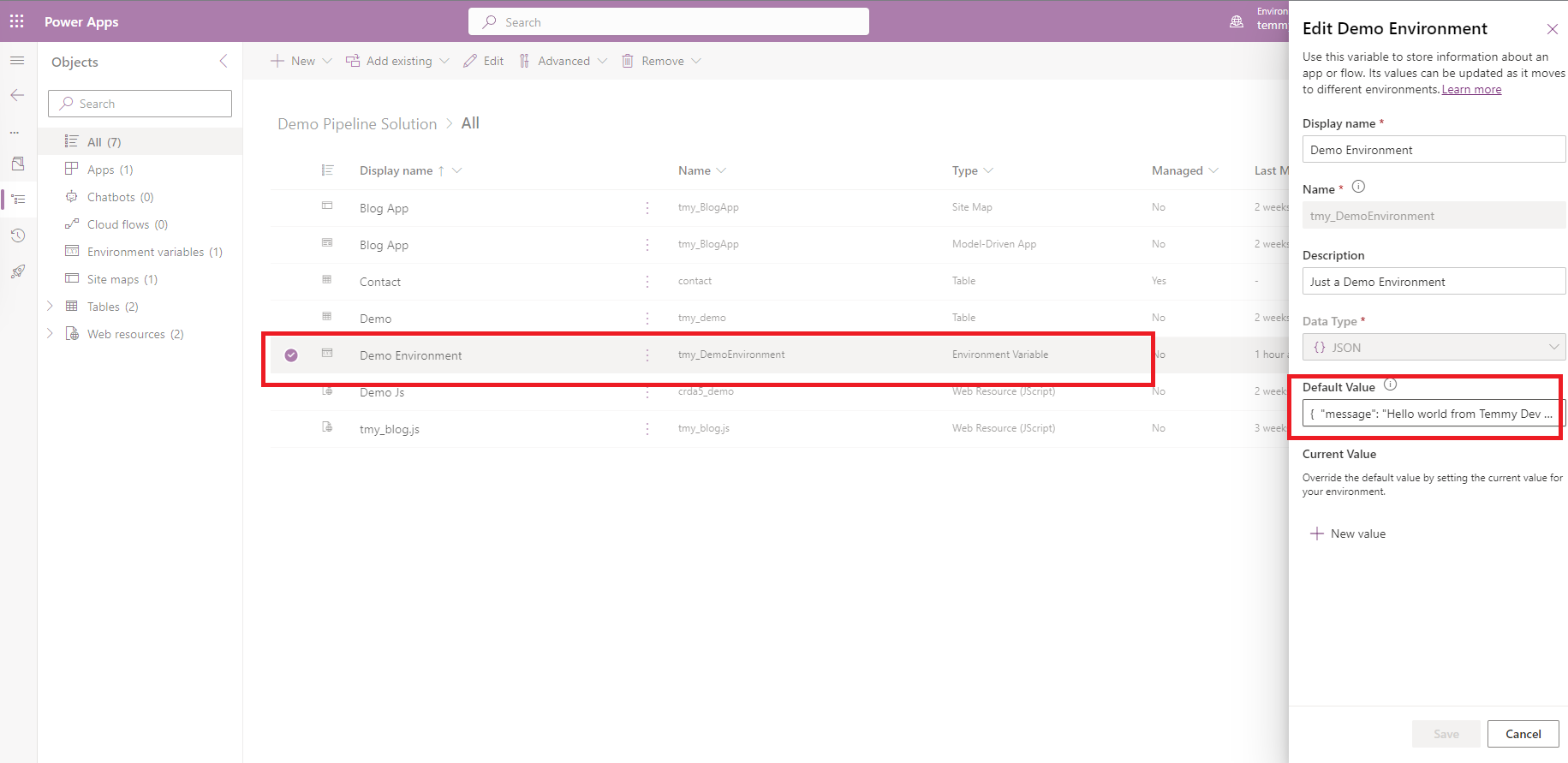Open more options for Blog App site map row
The image size is (1568, 763).
click(x=647, y=208)
